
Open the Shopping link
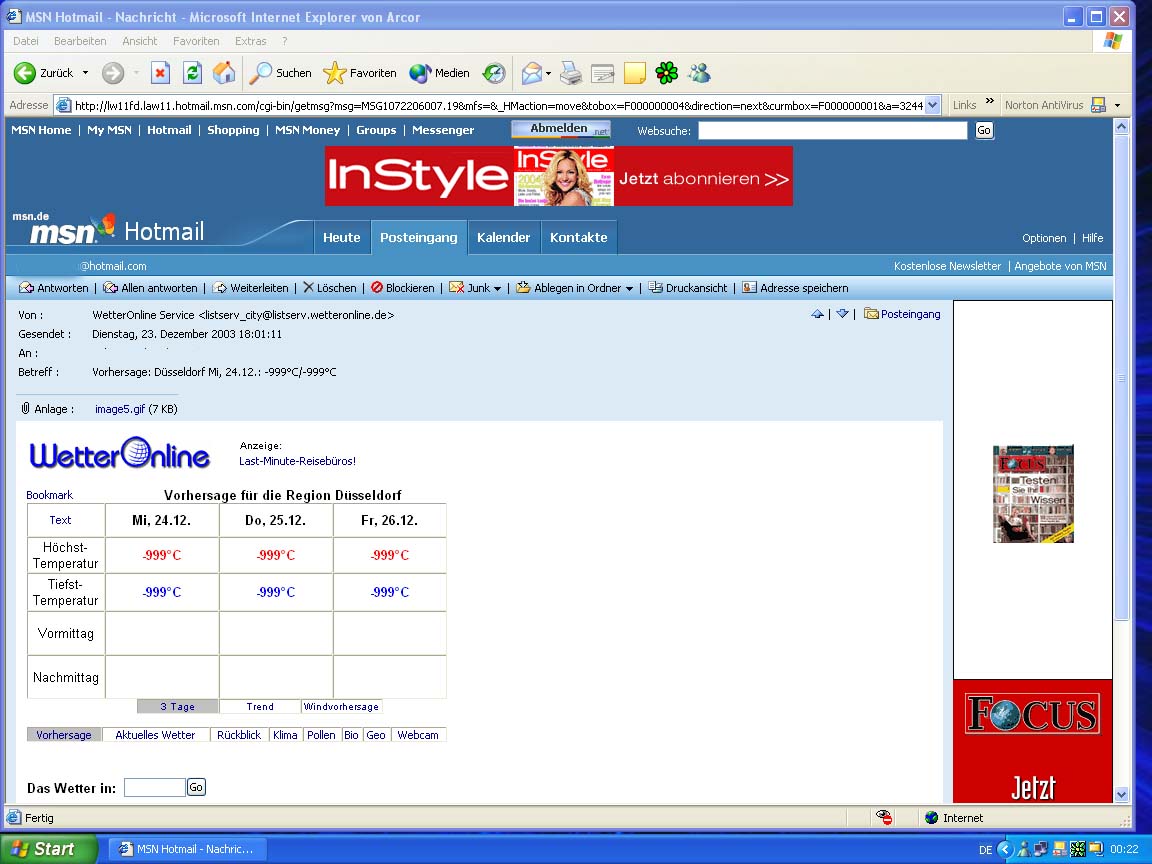(x=233, y=130)
